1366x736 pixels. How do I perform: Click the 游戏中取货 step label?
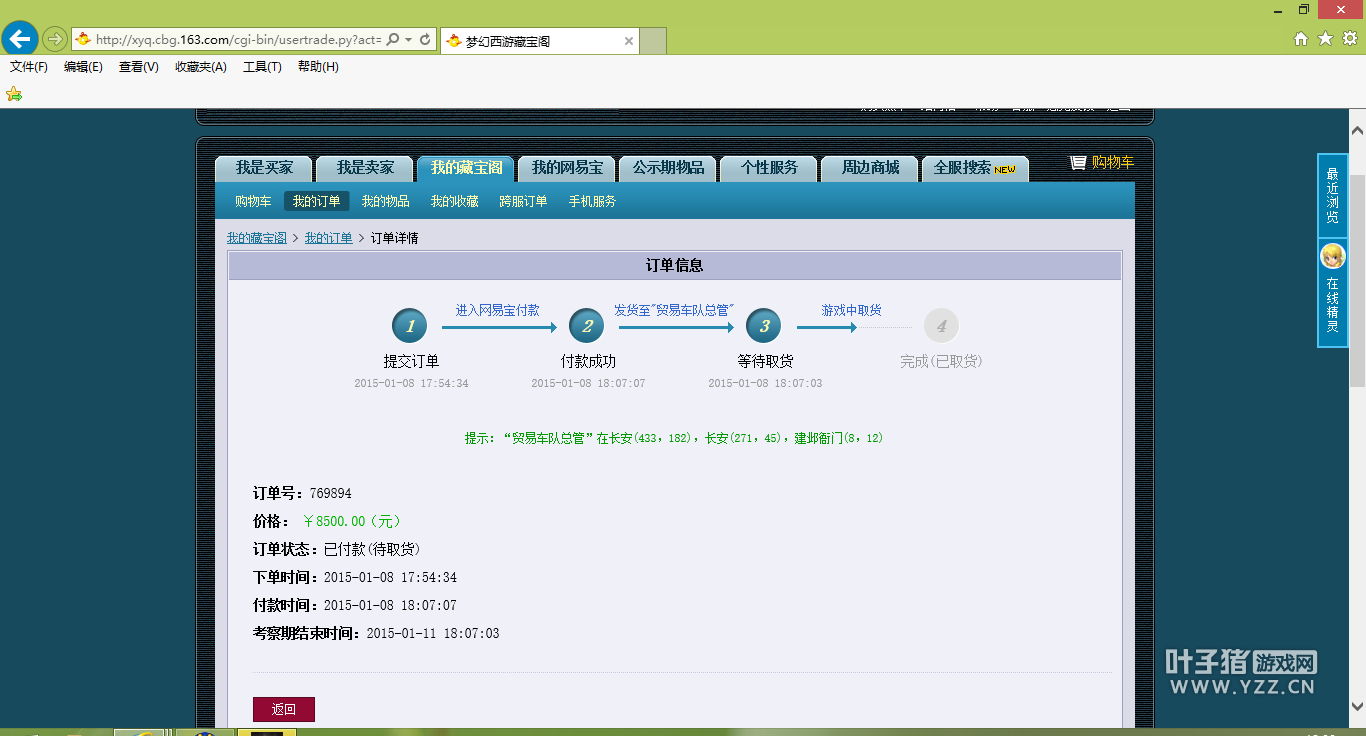point(852,310)
